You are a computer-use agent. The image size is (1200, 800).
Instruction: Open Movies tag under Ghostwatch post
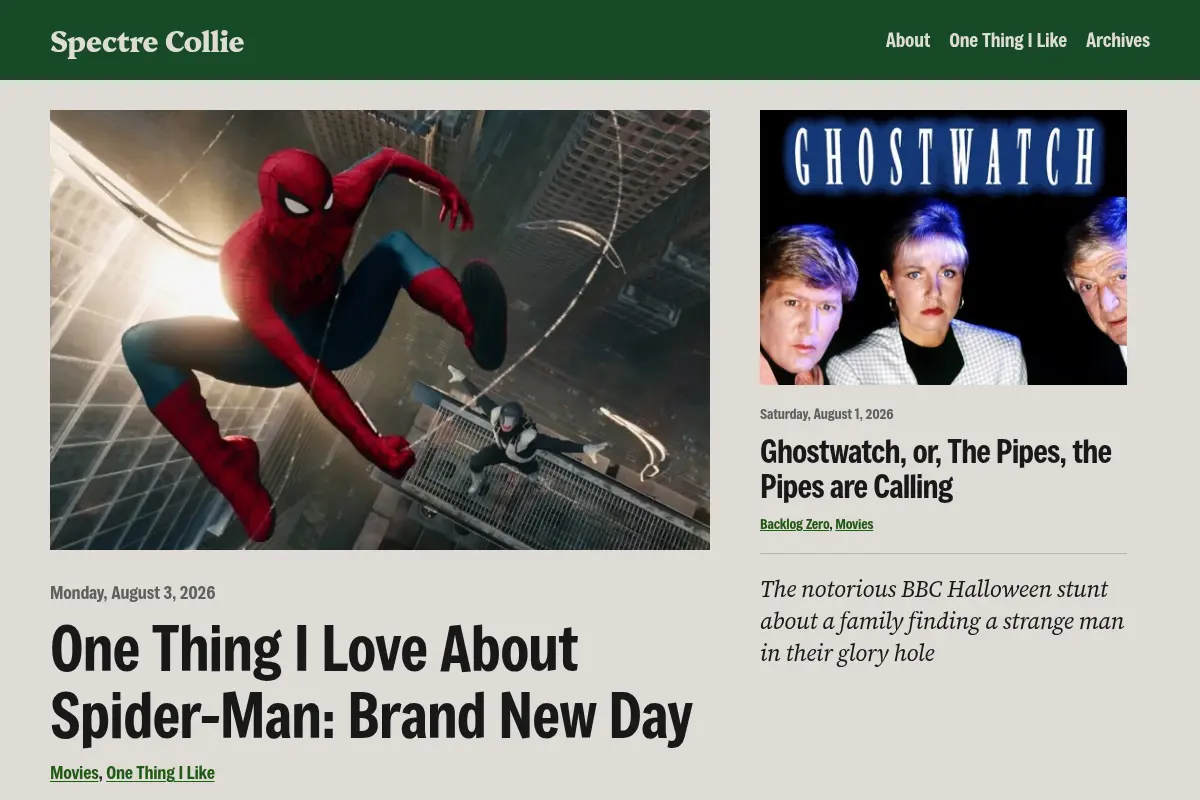tap(854, 524)
